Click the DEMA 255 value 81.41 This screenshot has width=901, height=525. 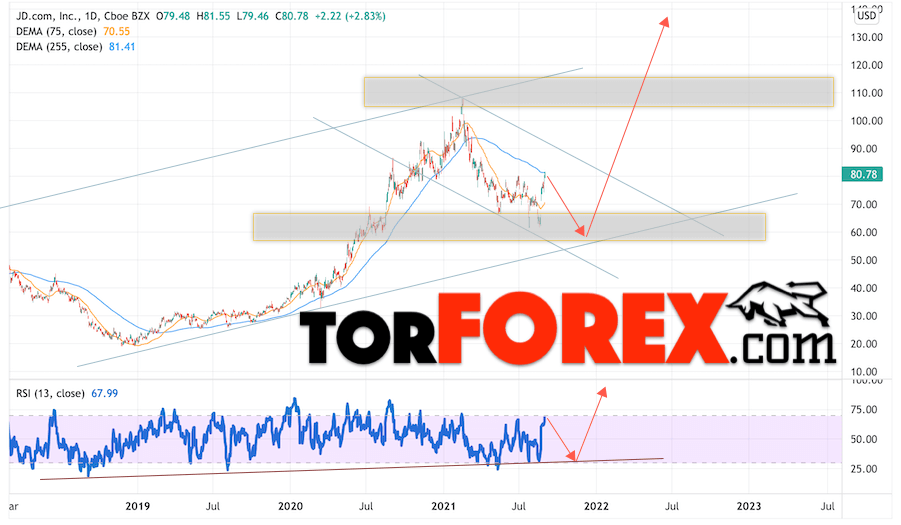[x=122, y=47]
